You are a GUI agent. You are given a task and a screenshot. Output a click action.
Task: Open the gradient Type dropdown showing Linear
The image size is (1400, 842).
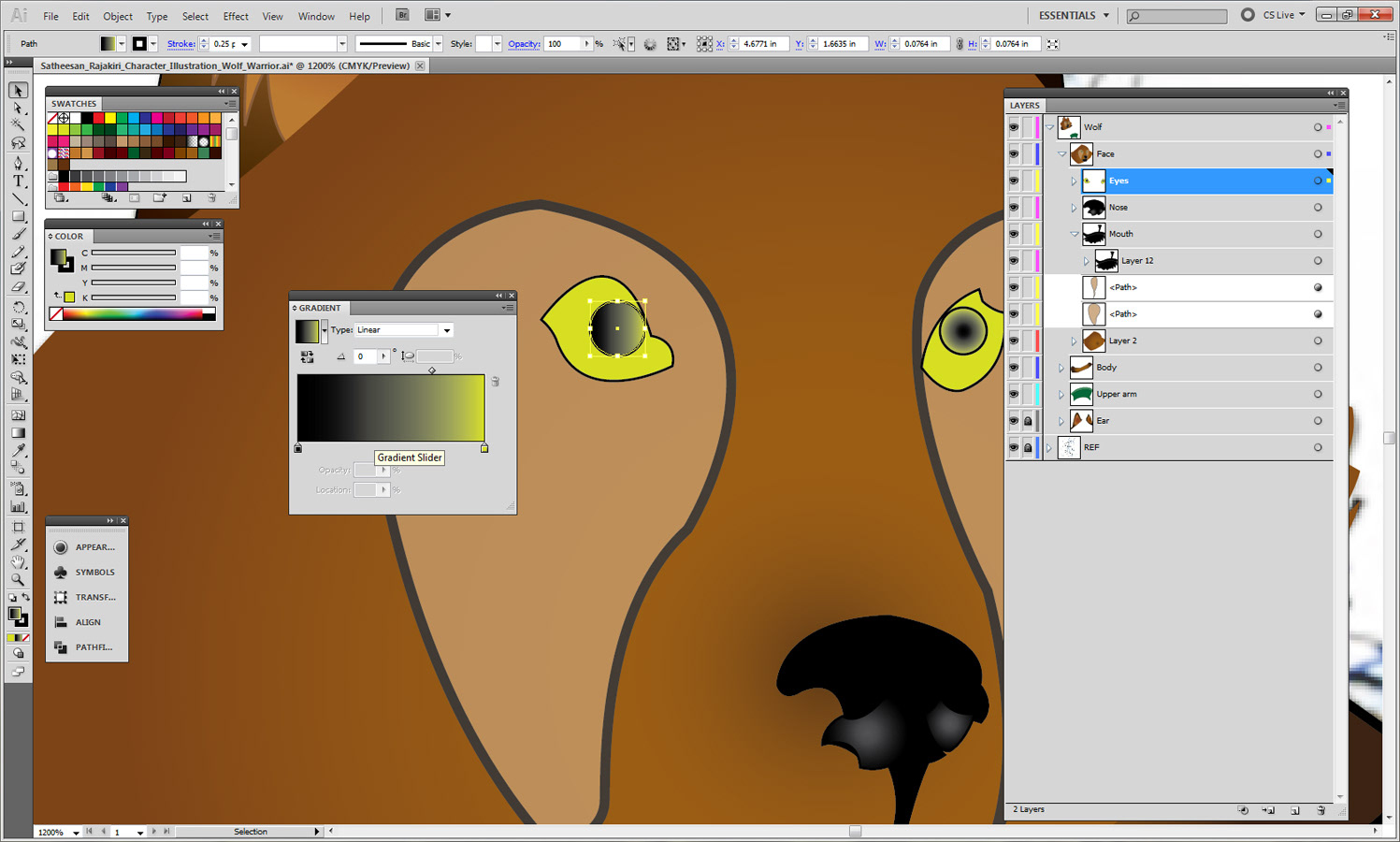tap(404, 330)
